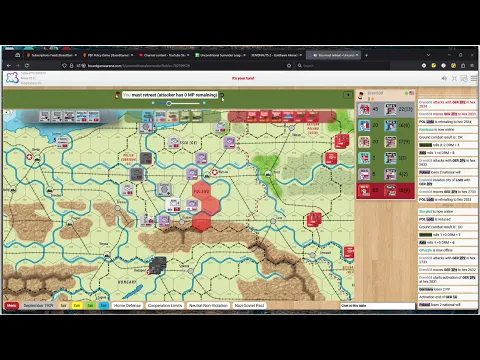Focus the Chat at this table field
The width and height of the screenshot is (480, 360).
coord(378,305)
